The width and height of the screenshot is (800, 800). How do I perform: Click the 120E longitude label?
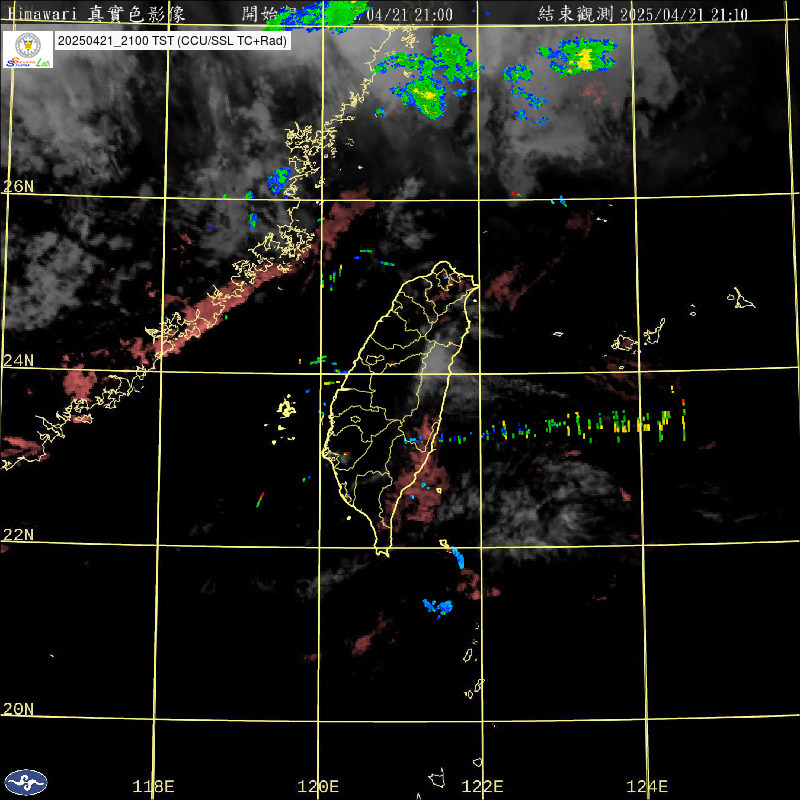pos(318,786)
